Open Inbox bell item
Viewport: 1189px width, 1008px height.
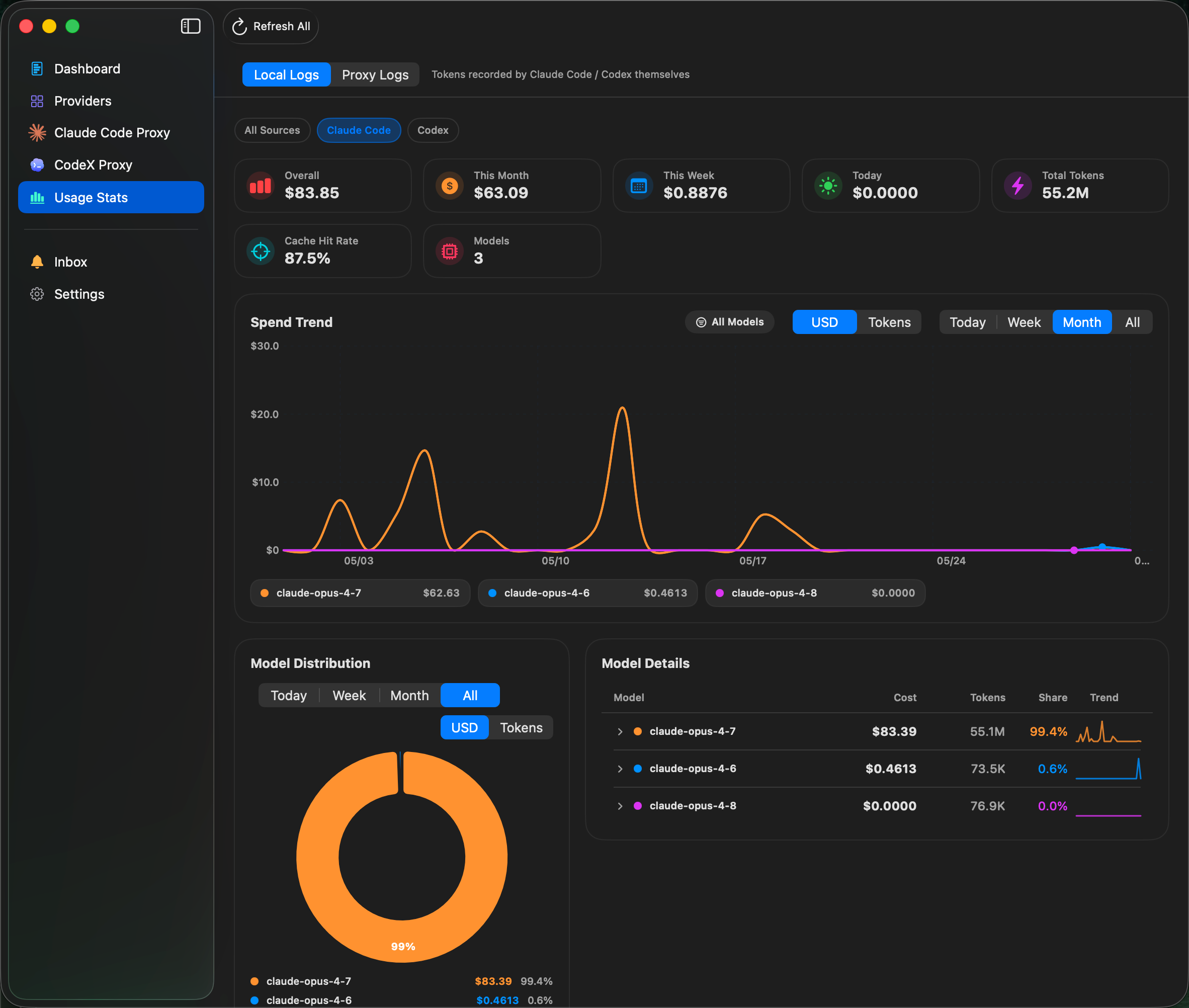(111, 262)
